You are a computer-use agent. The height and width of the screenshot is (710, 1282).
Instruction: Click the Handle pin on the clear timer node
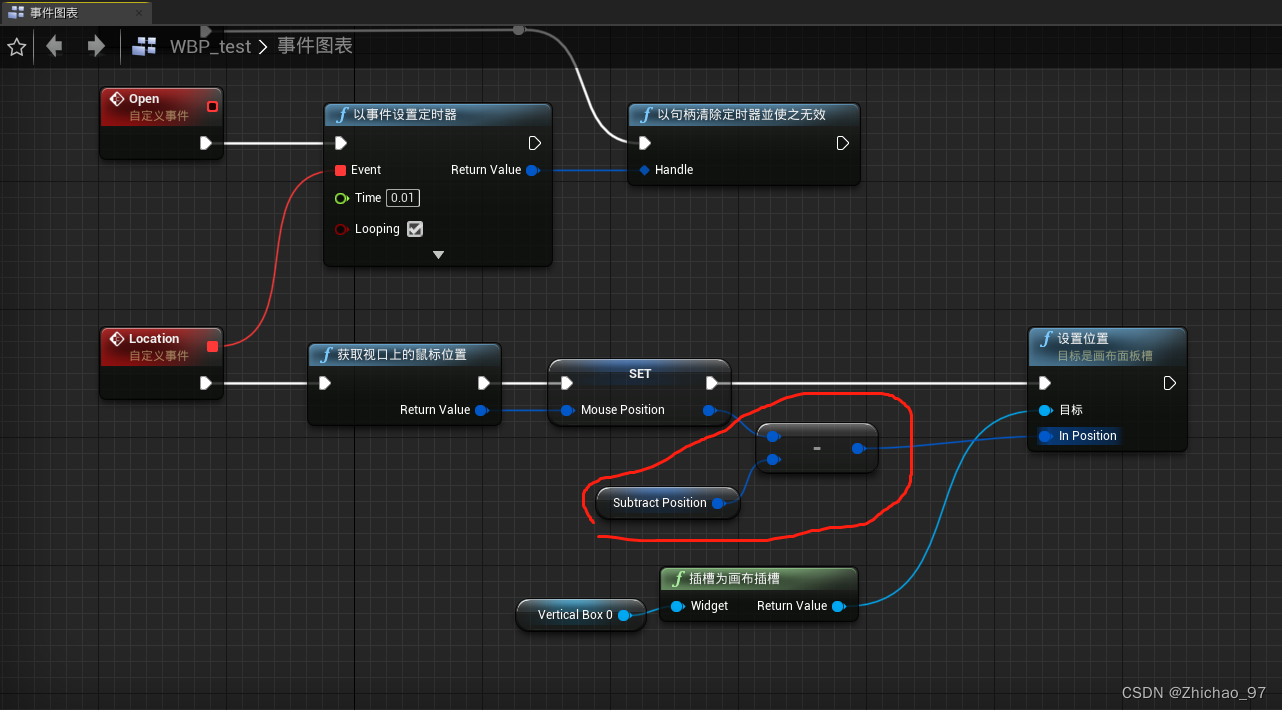[x=644, y=169]
